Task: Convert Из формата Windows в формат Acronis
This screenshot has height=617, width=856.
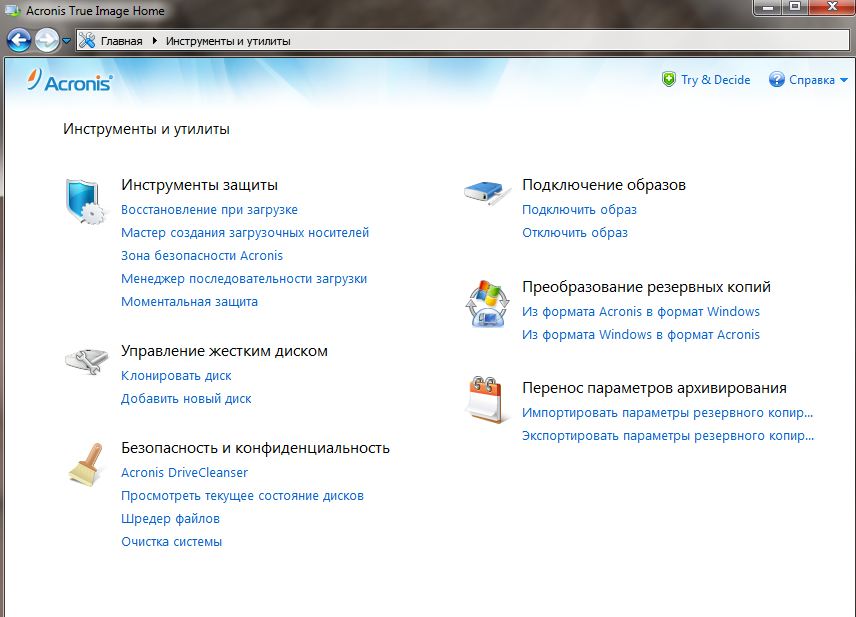Action: 641,335
